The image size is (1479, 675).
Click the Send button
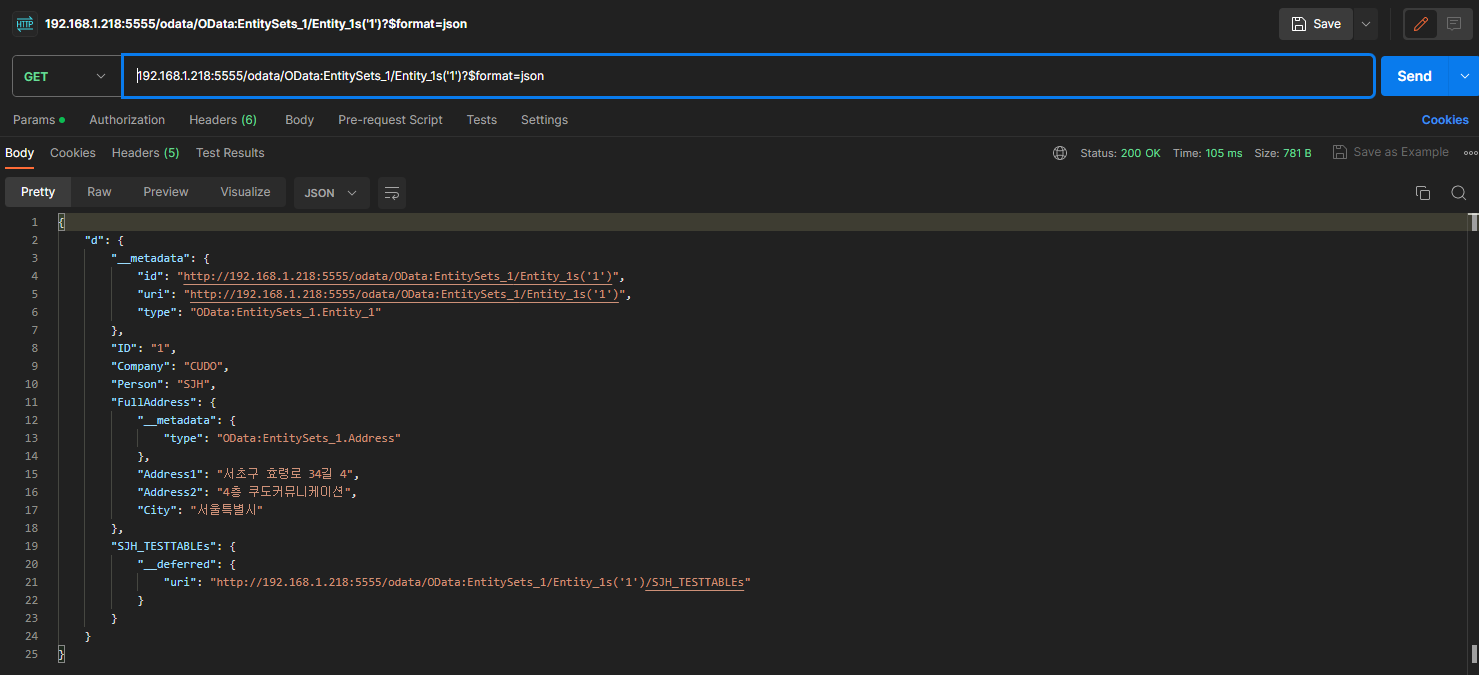(x=1414, y=76)
